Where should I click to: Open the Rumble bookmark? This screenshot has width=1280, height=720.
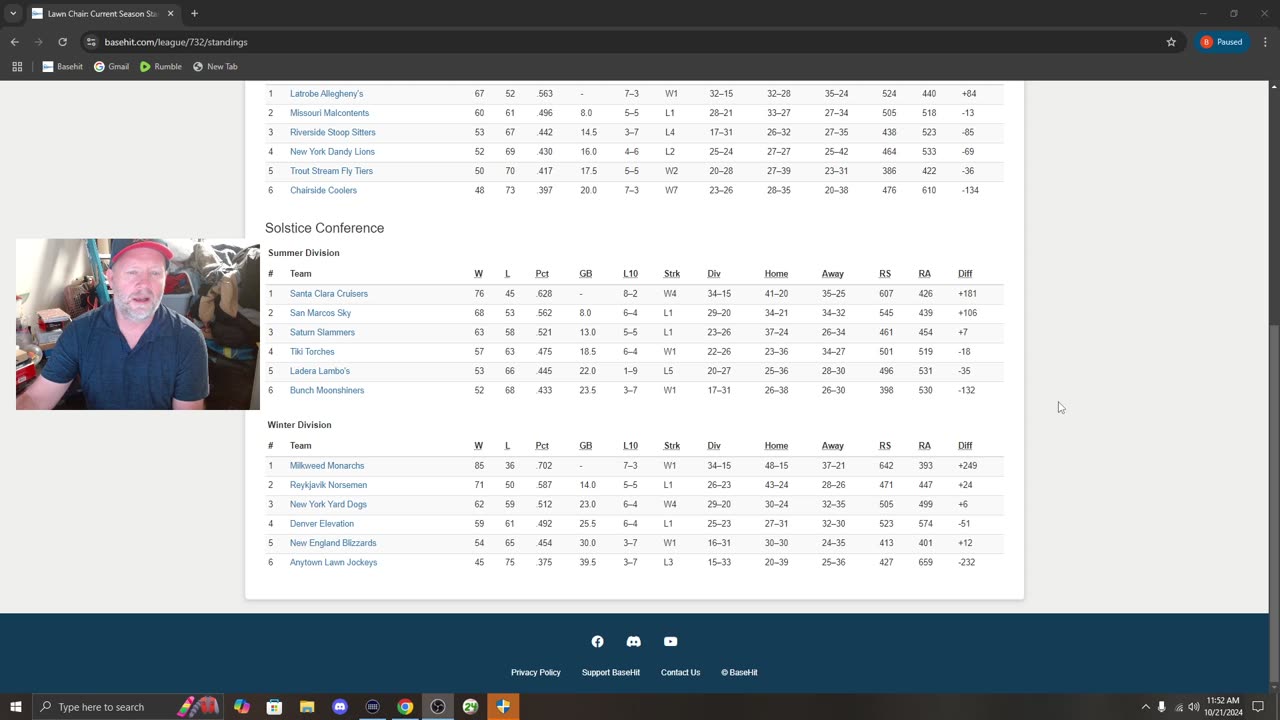[x=161, y=67]
